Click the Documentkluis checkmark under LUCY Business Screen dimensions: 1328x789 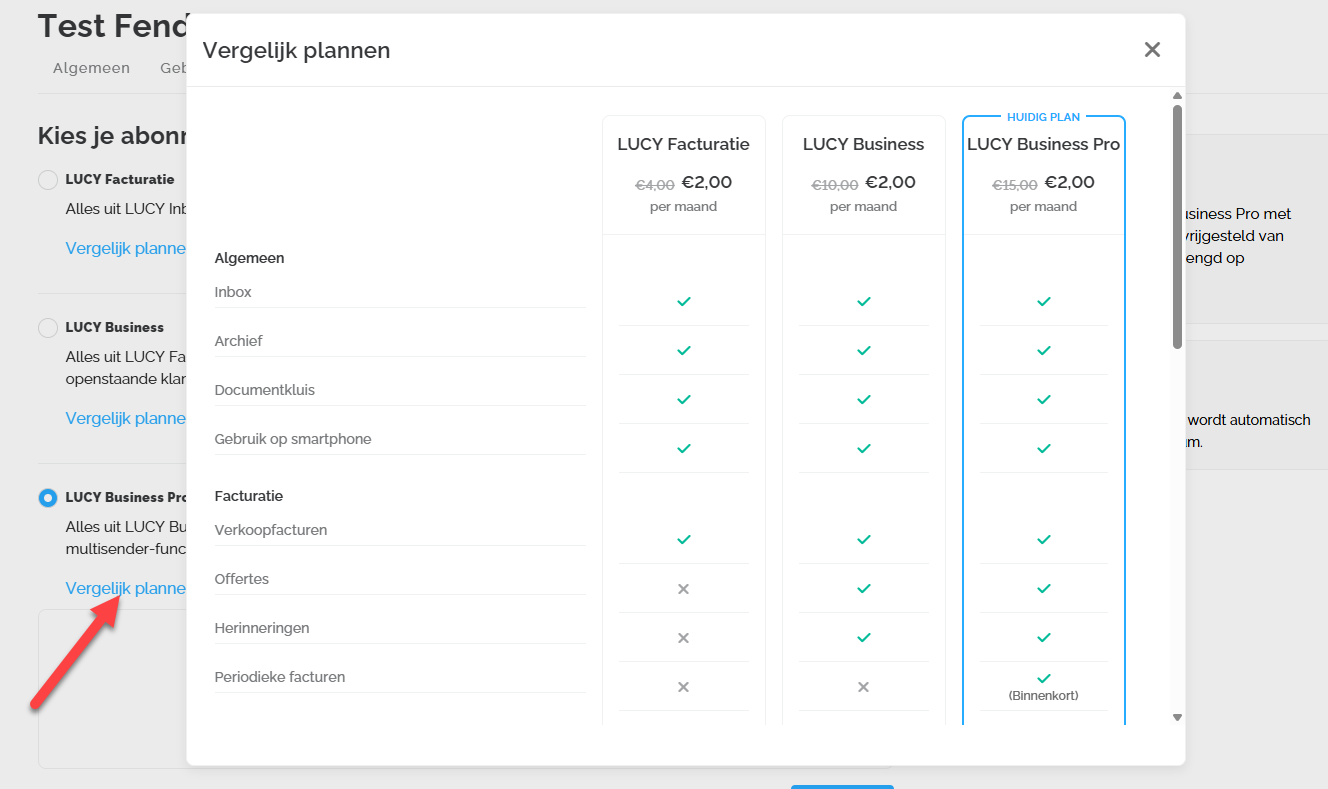coord(864,399)
